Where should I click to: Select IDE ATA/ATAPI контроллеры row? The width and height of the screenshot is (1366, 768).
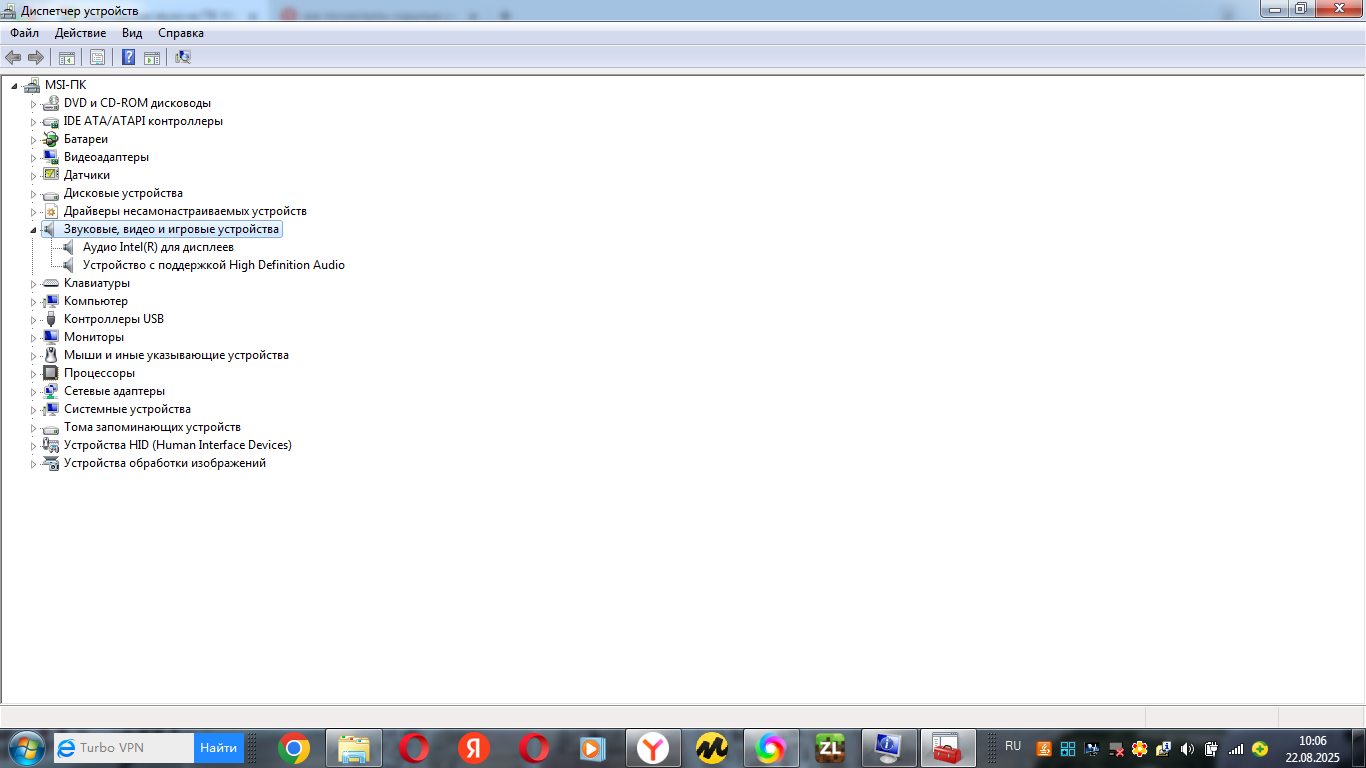click(143, 121)
